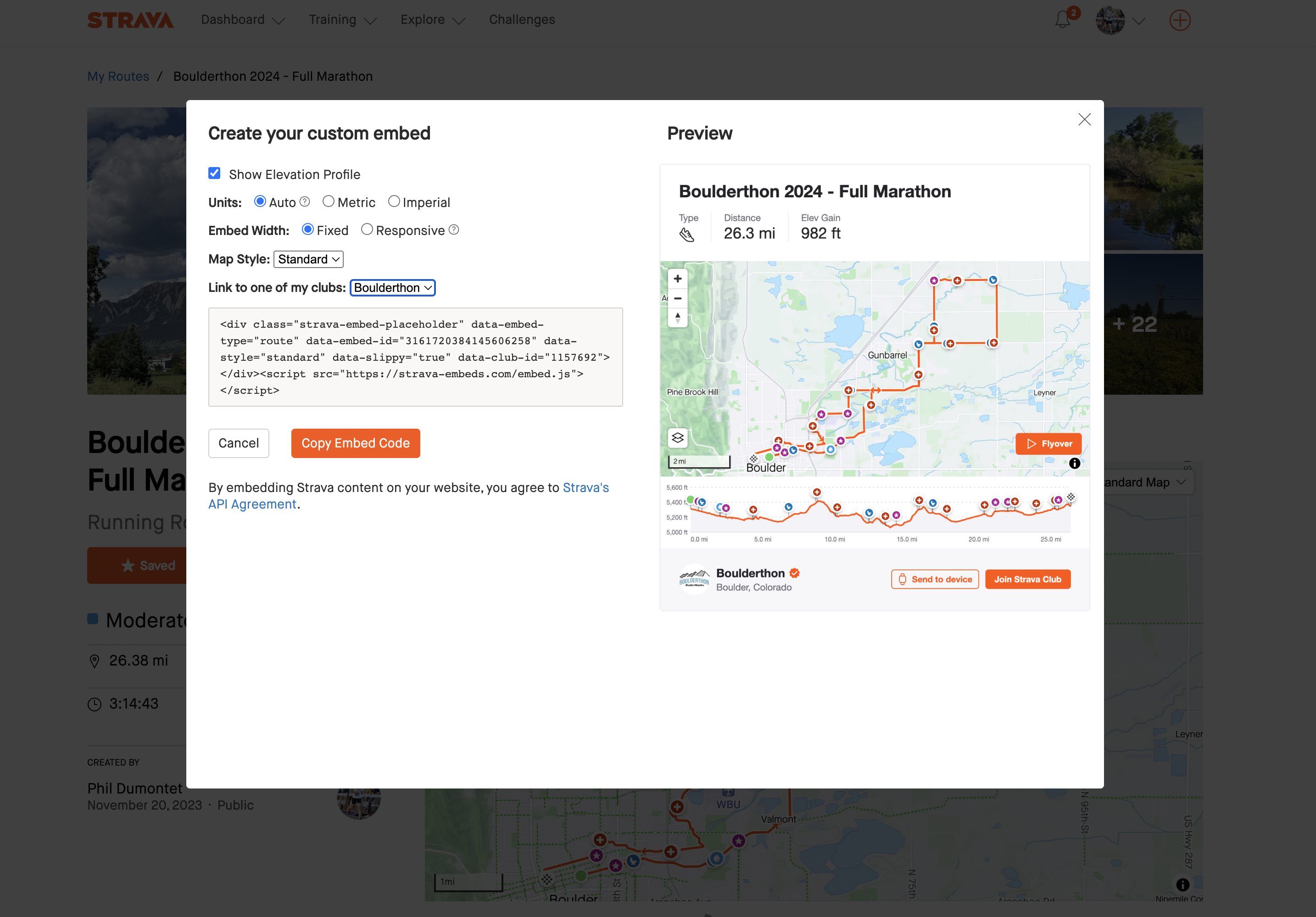The image size is (1316, 917).
Task: Click the Auto units help icon
Action: pos(305,202)
